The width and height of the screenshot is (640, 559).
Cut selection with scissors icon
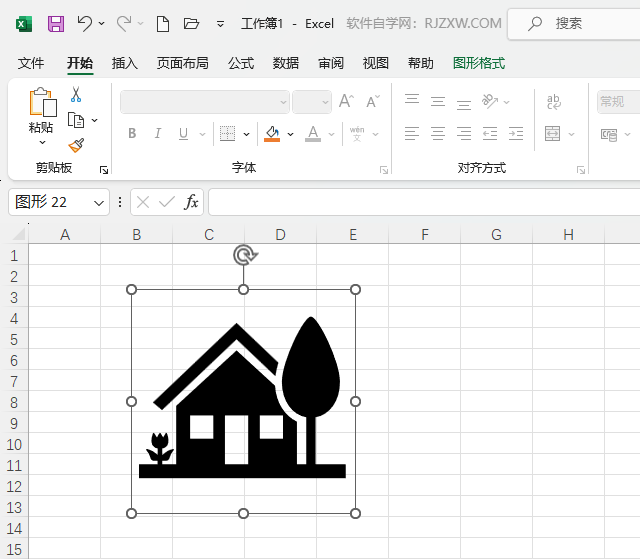click(76, 94)
